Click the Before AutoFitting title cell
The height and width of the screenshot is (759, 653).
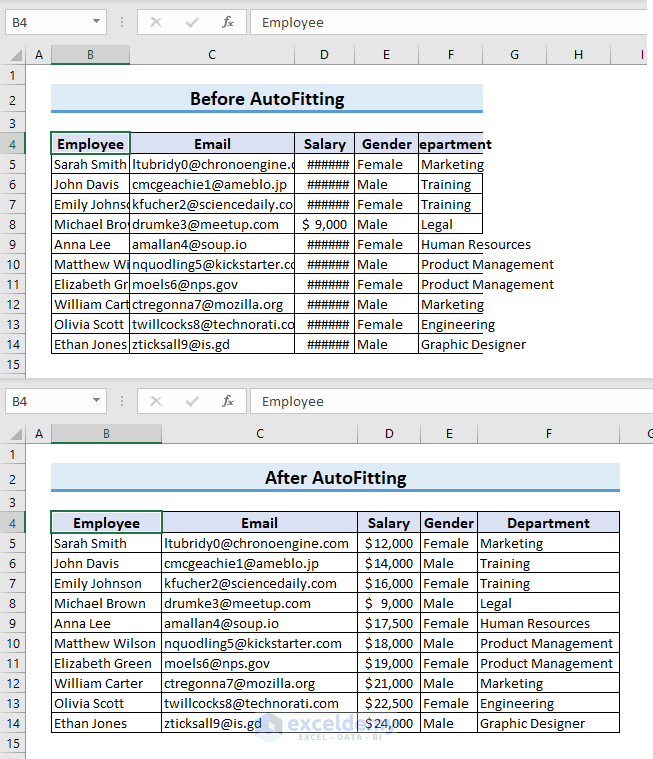point(267,99)
